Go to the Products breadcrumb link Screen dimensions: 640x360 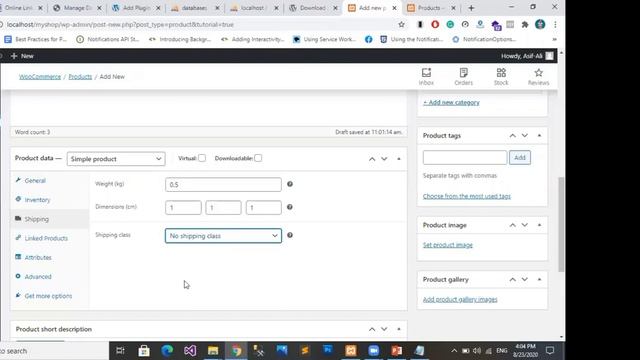(80, 77)
